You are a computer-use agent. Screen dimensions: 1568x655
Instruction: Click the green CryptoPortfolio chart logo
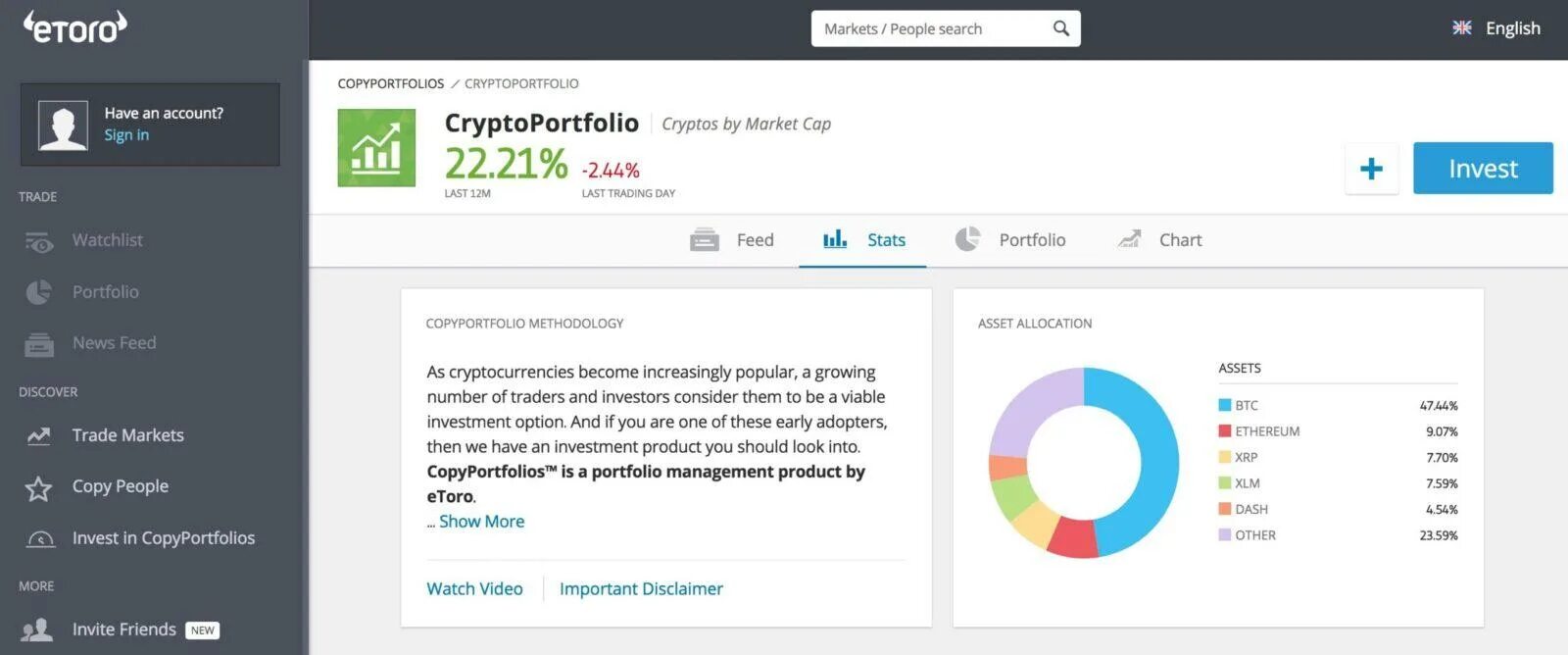[x=376, y=148]
